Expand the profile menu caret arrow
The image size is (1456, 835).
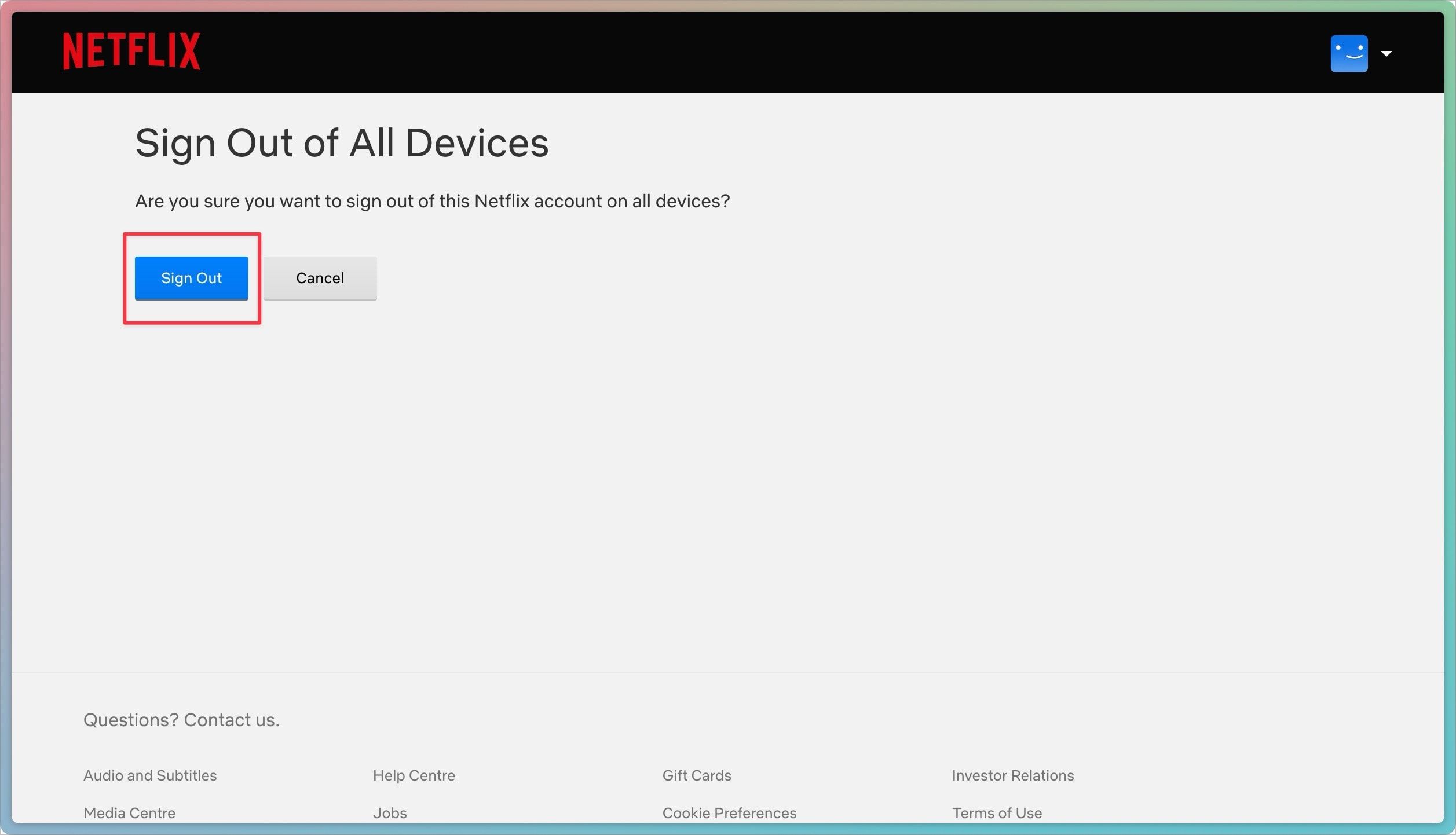[x=1387, y=54]
